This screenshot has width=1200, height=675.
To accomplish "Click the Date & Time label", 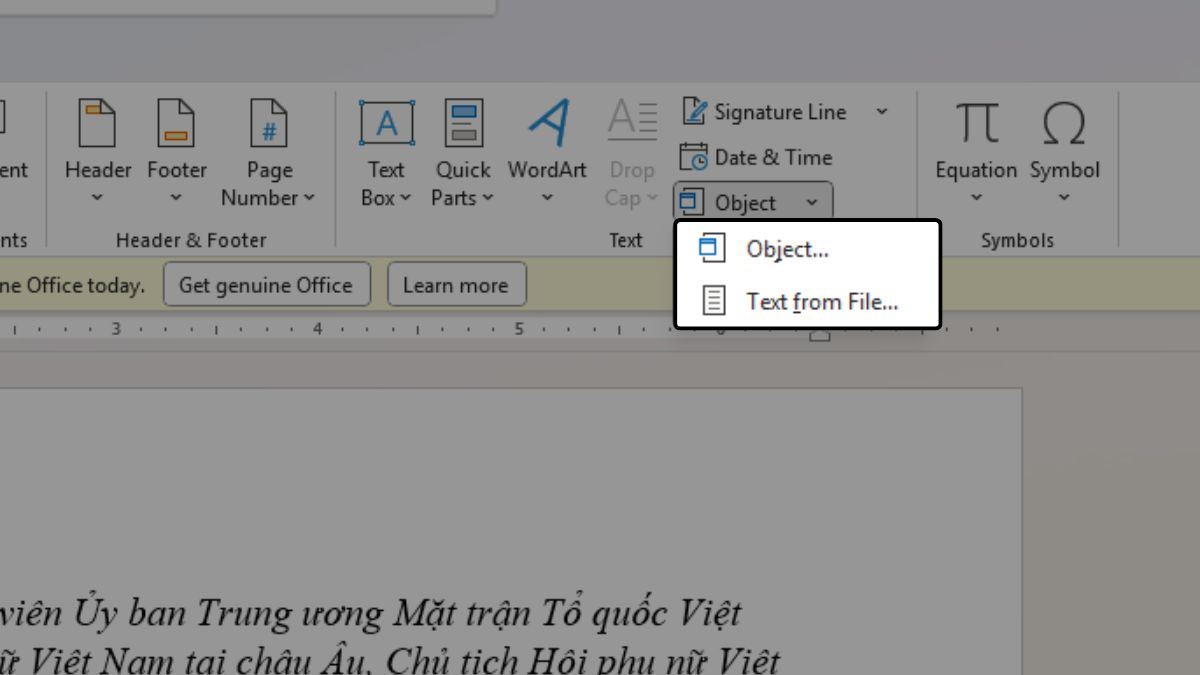I will 773,157.
